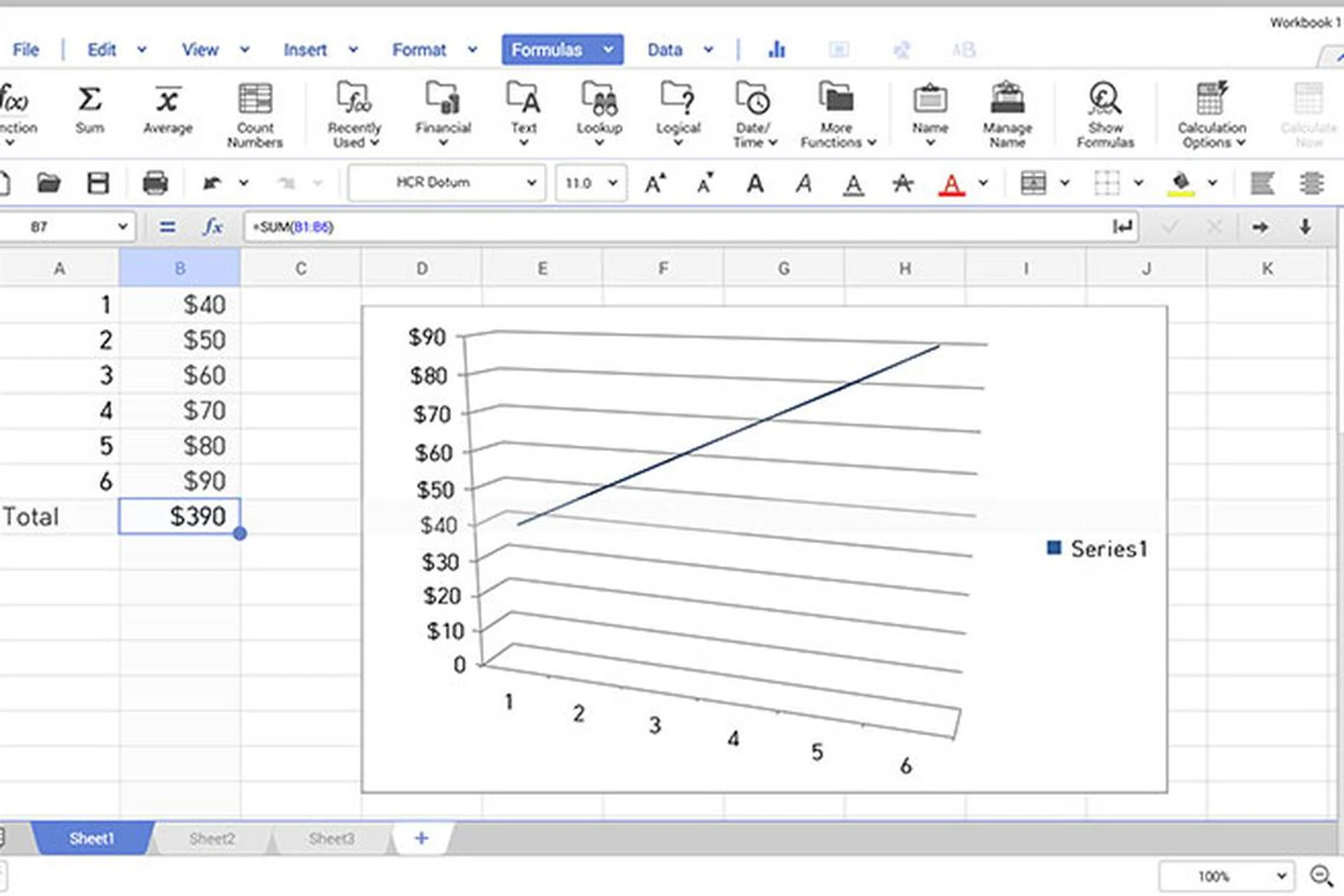Click the red font color swatch
1344x896 pixels.
point(951,184)
